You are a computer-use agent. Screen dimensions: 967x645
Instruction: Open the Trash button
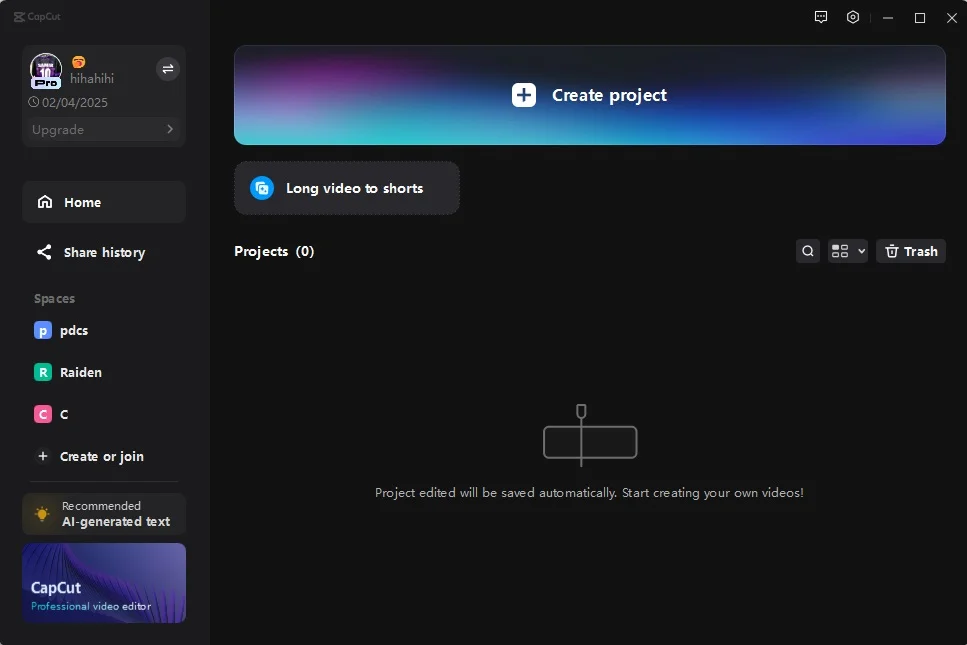(911, 251)
